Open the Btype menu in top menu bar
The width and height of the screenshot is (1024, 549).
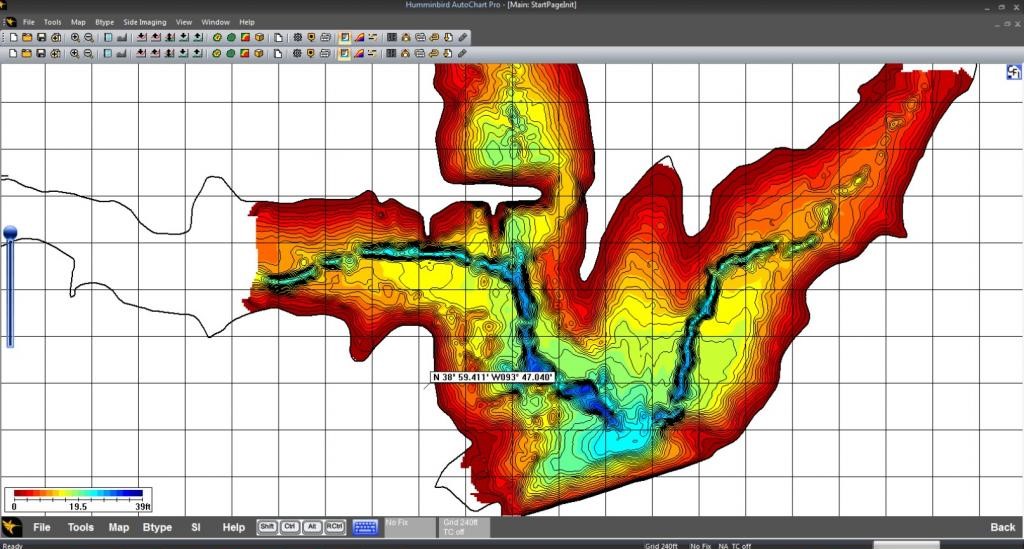point(104,22)
